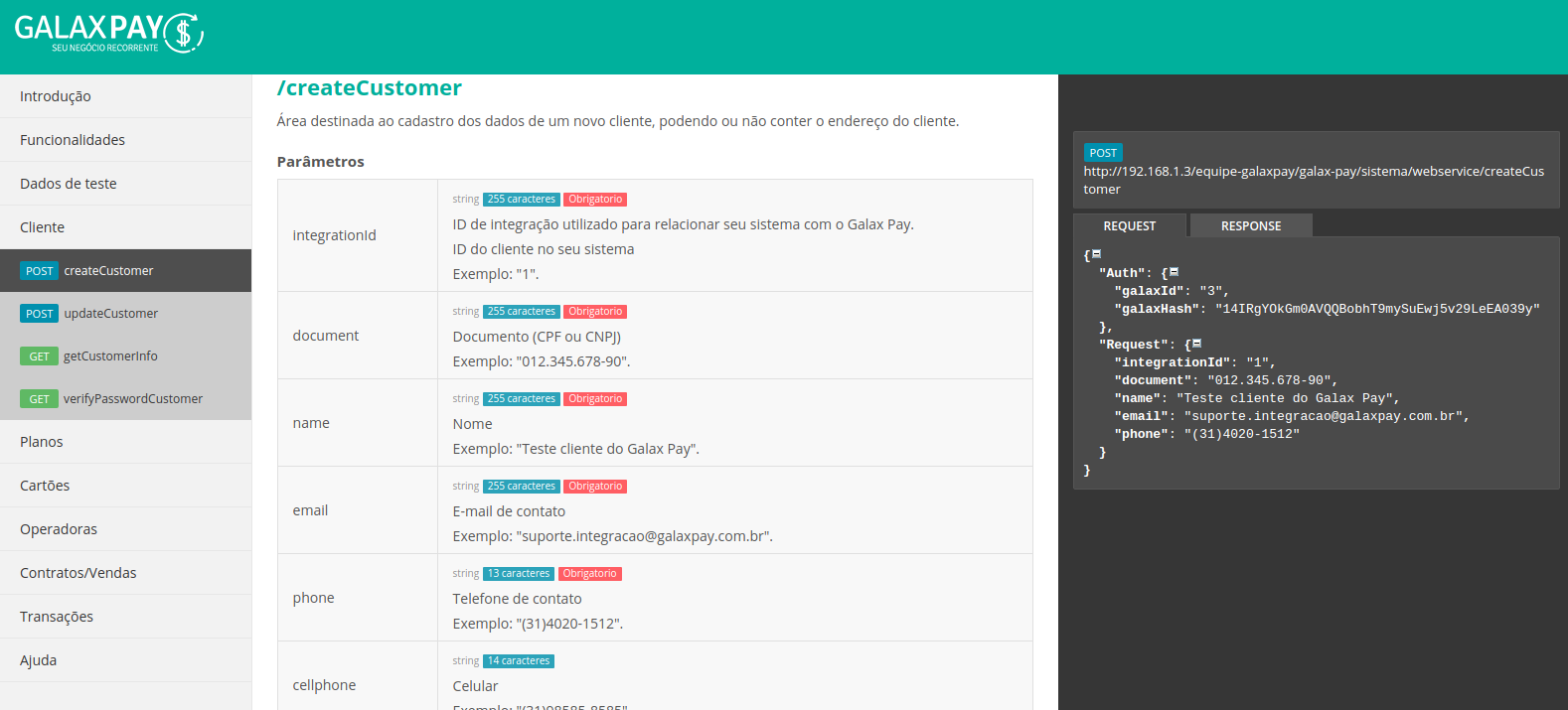Open the Introdução section

pyautogui.click(x=125, y=96)
